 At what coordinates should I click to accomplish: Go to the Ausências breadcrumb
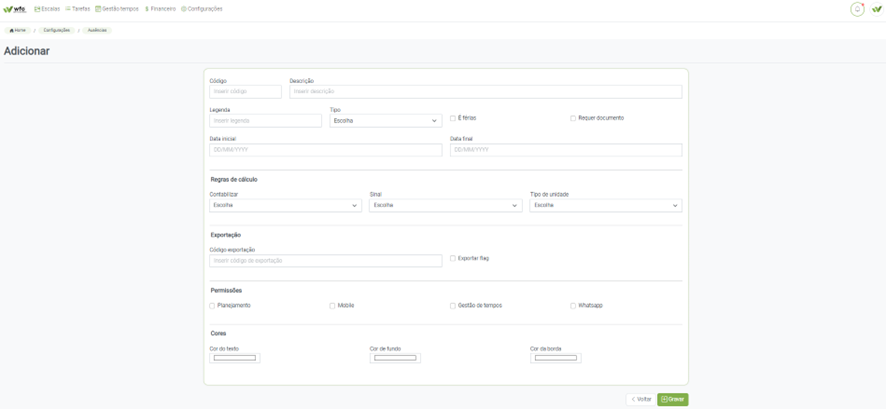pos(96,30)
